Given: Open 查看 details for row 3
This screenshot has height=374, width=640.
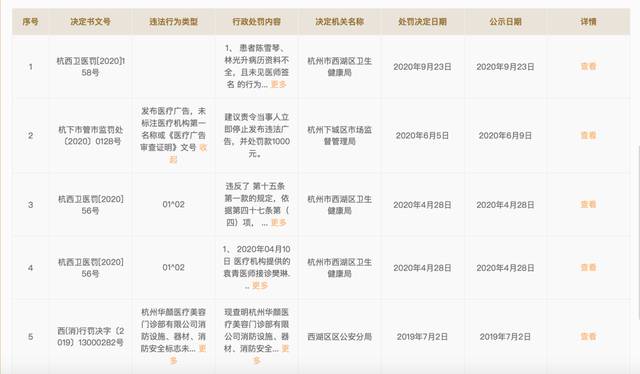Looking at the screenshot, I should [x=588, y=205].
